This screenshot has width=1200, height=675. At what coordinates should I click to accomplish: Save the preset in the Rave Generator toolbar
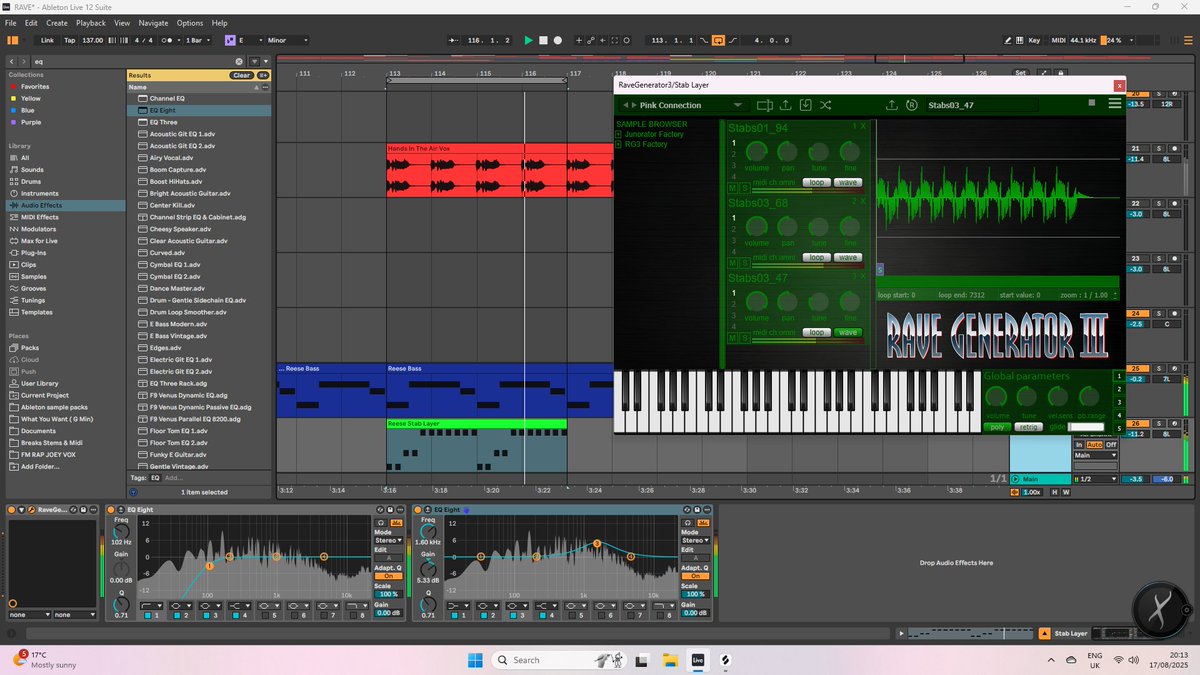pyautogui.click(x=805, y=105)
